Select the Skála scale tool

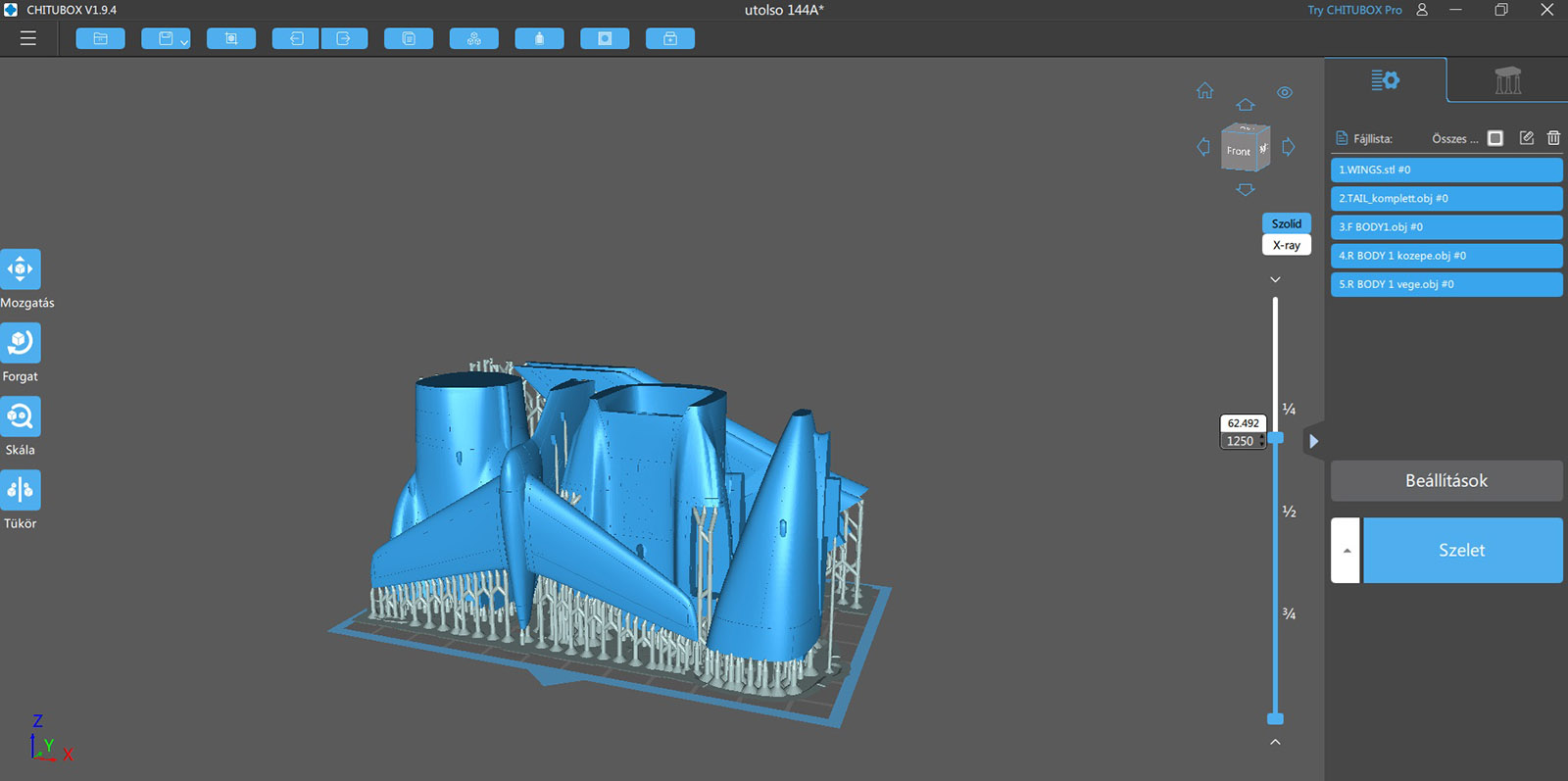21,415
